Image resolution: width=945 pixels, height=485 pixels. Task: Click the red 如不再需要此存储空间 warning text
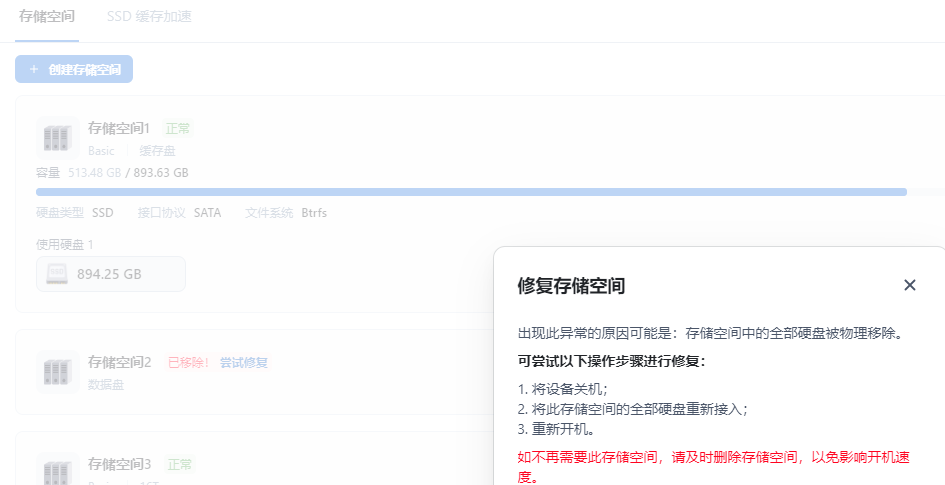pyautogui.click(x=714, y=466)
